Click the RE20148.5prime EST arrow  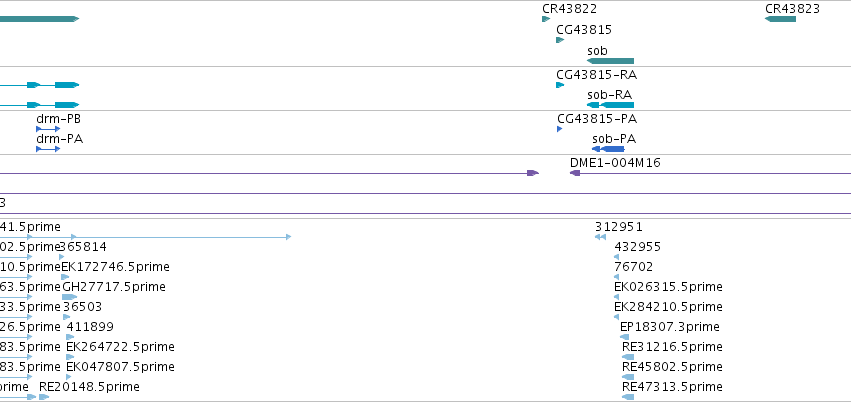[44, 397]
